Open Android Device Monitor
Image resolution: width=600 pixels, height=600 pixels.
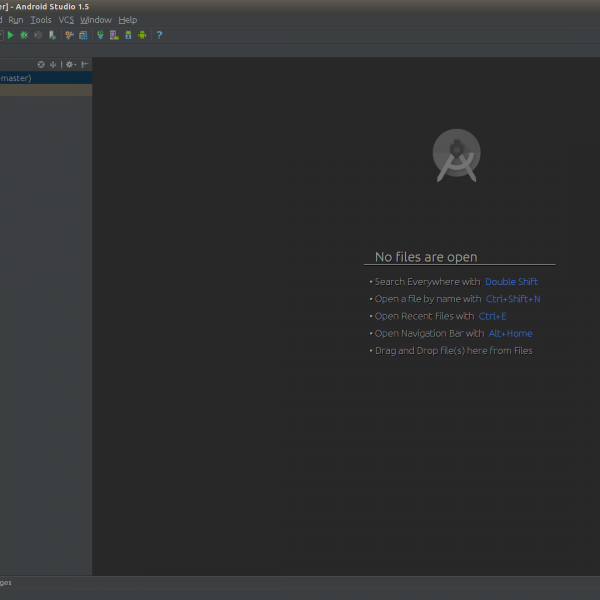[x=142, y=35]
